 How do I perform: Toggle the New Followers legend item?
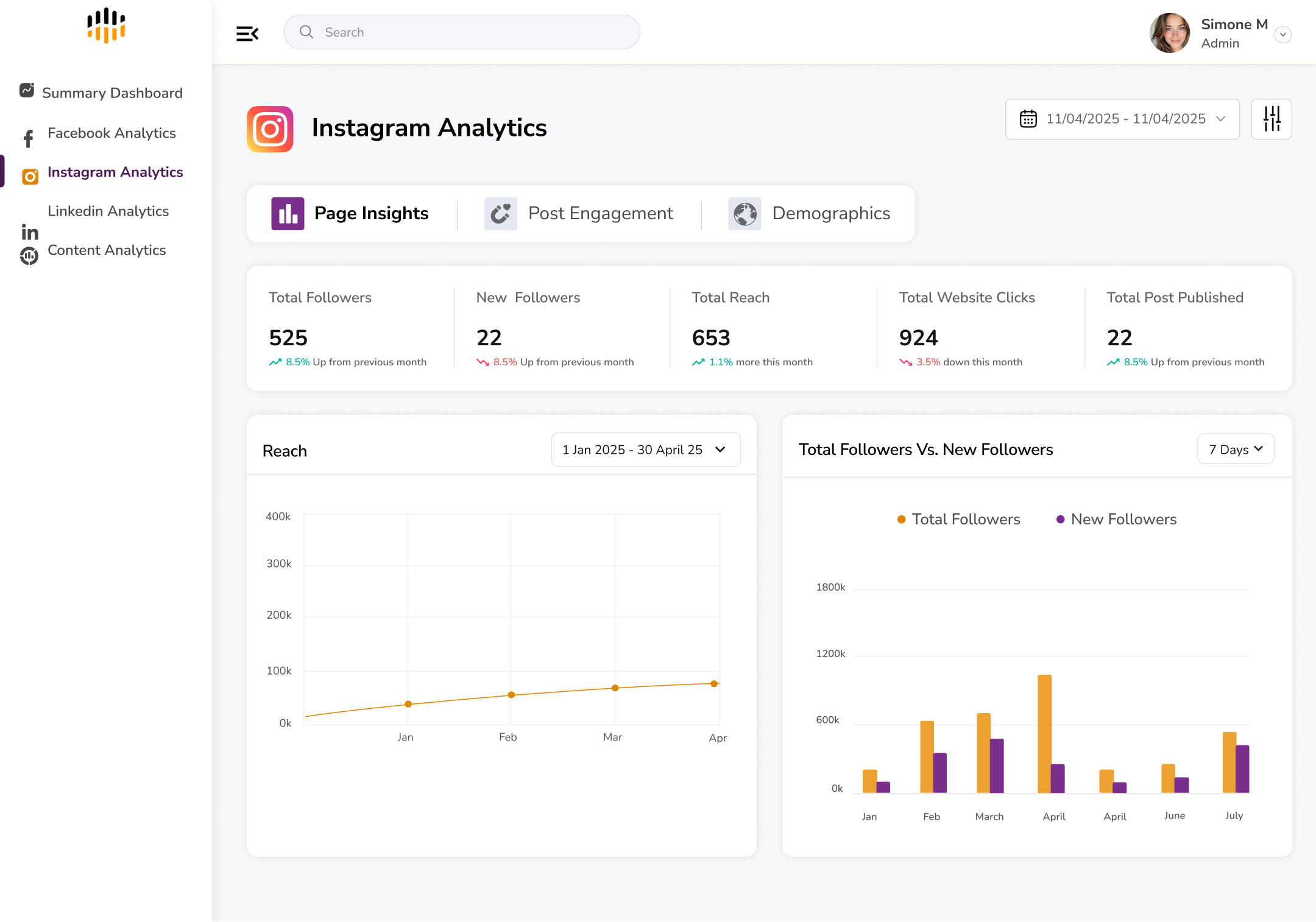pos(1116,519)
